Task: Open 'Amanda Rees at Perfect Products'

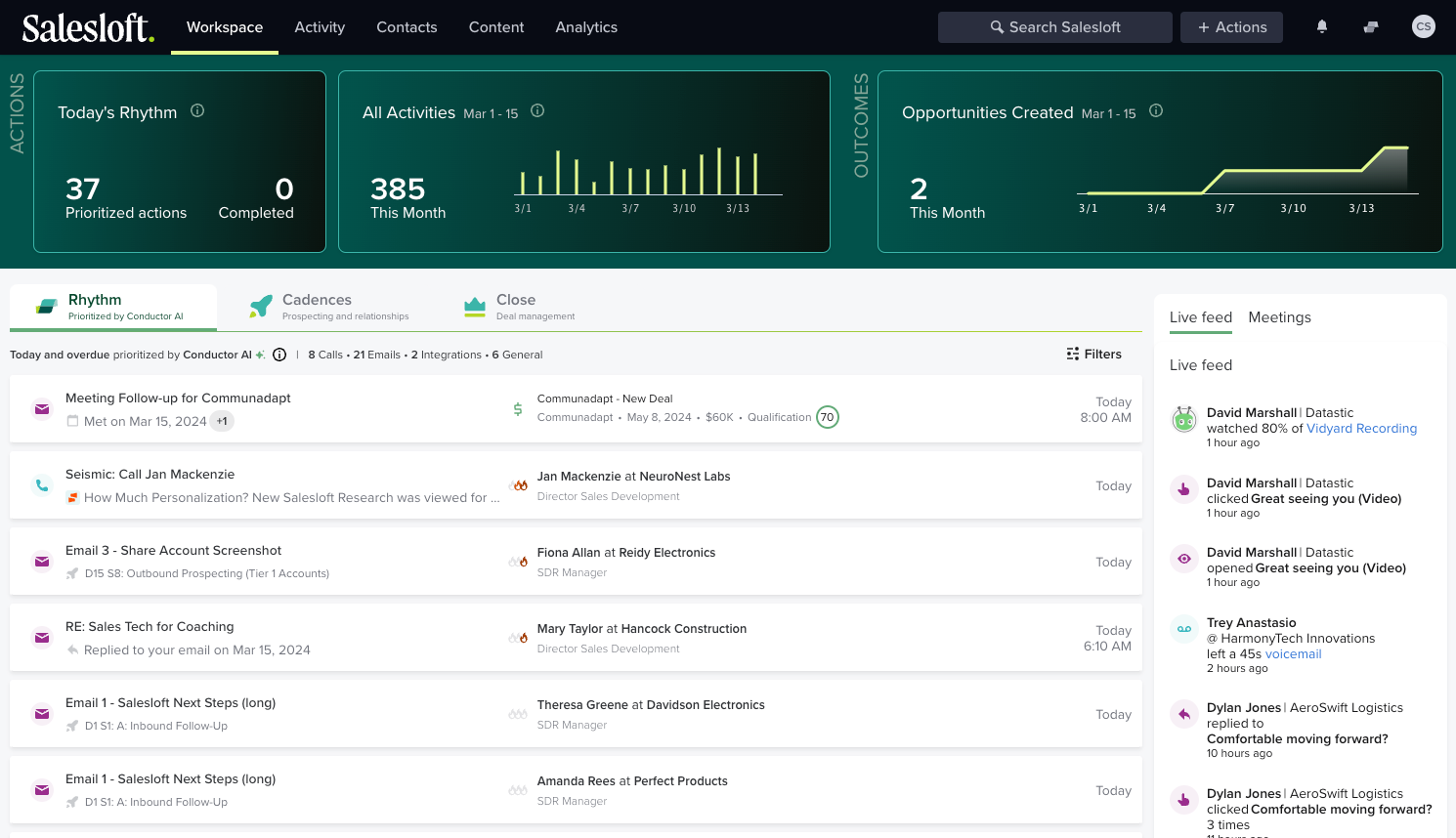Action: pos(632,781)
